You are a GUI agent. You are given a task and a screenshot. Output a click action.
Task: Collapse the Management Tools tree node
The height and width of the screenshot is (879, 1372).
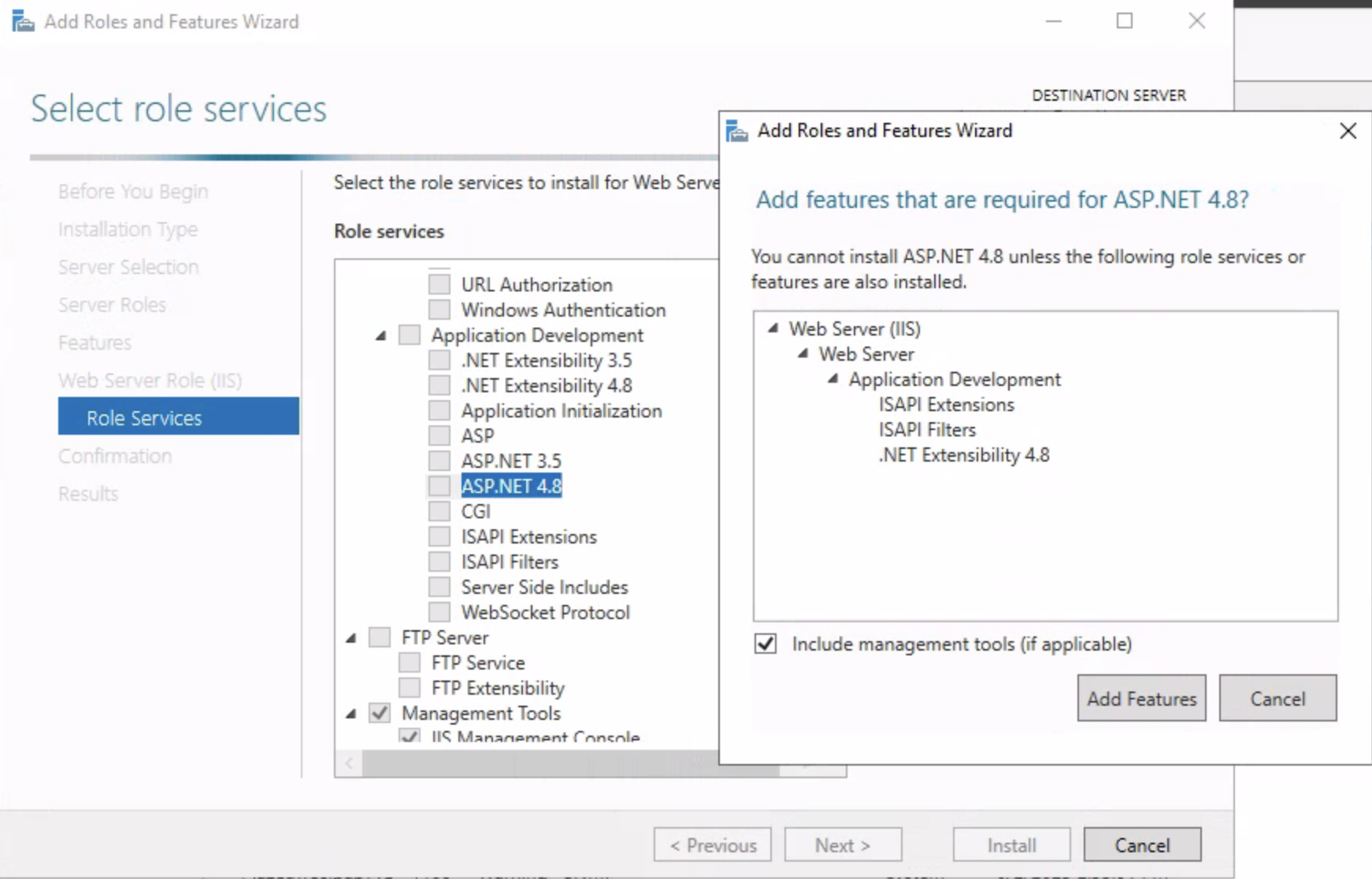351,714
